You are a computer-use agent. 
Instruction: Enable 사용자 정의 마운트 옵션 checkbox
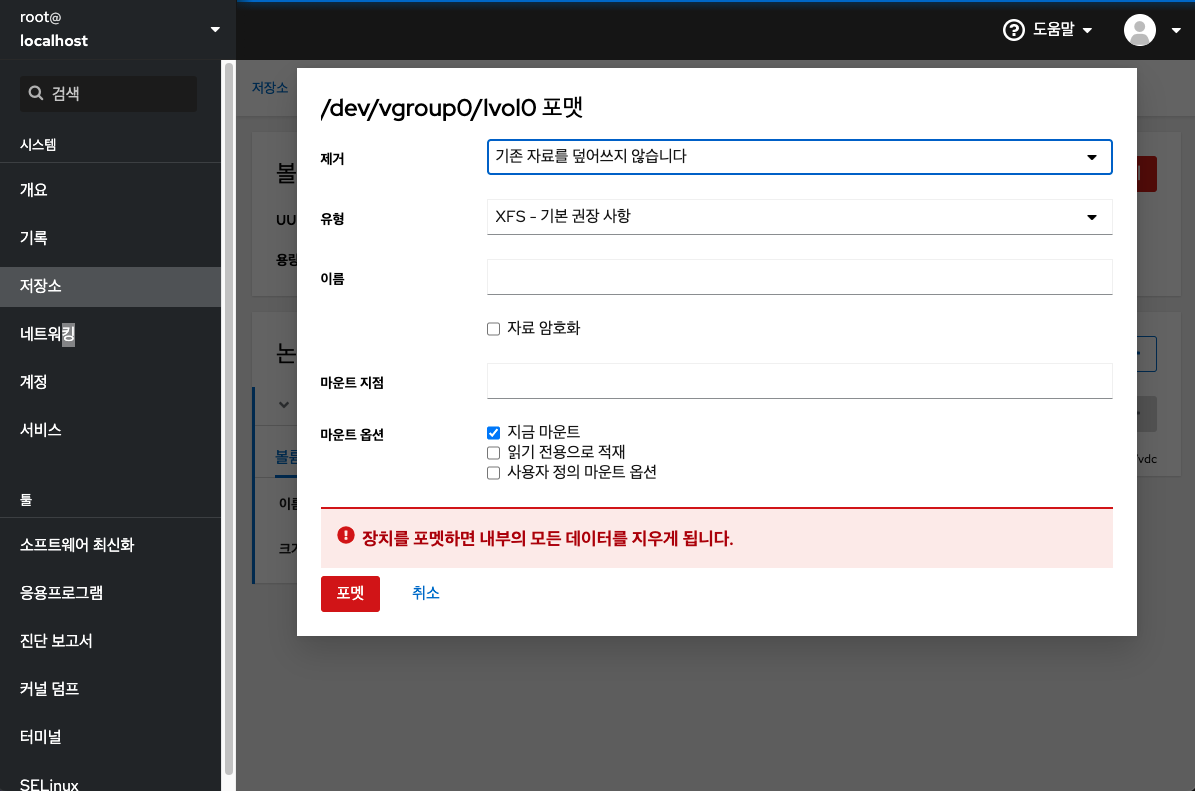[494, 473]
